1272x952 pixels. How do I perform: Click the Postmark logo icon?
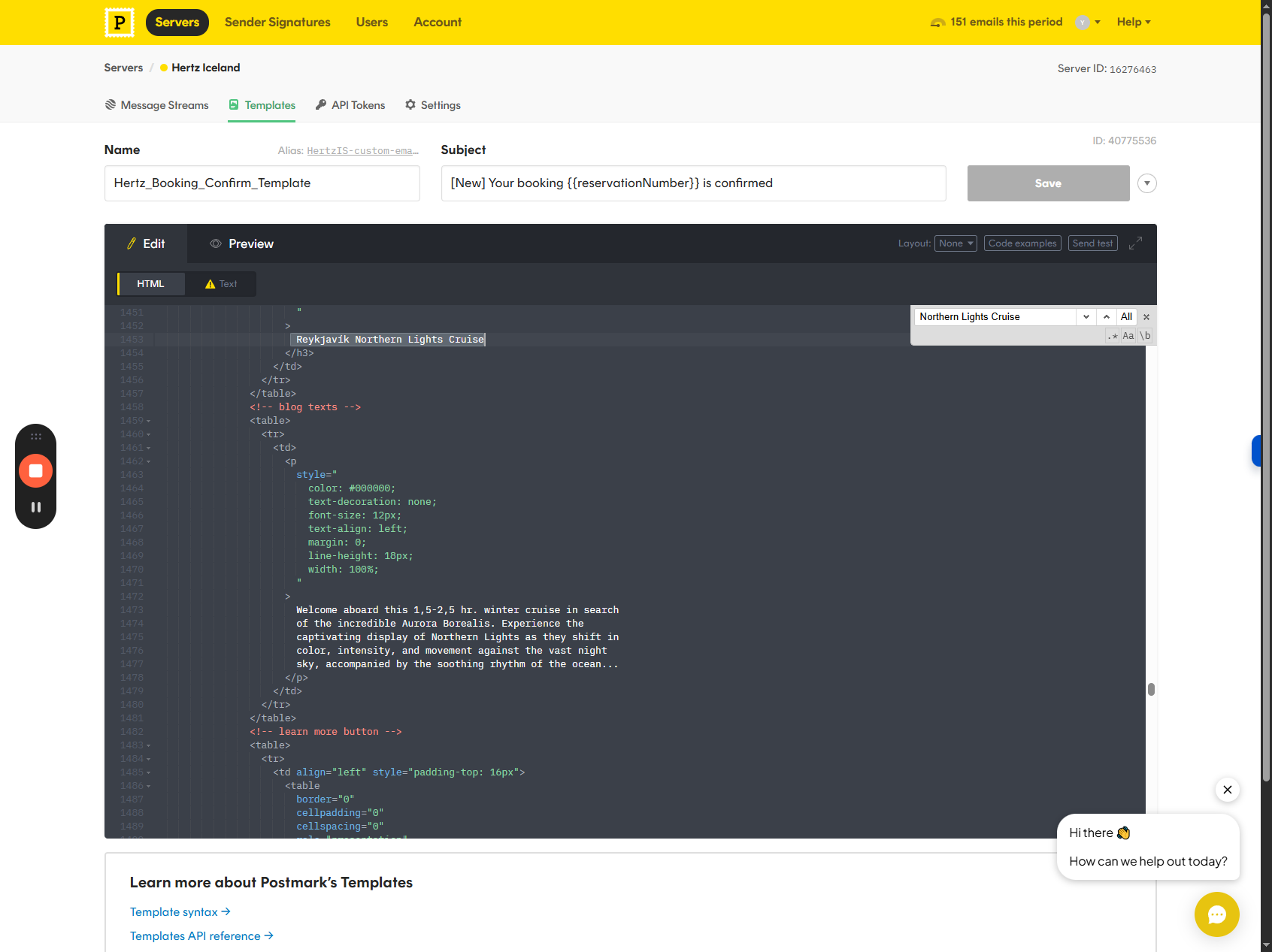click(x=119, y=23)
